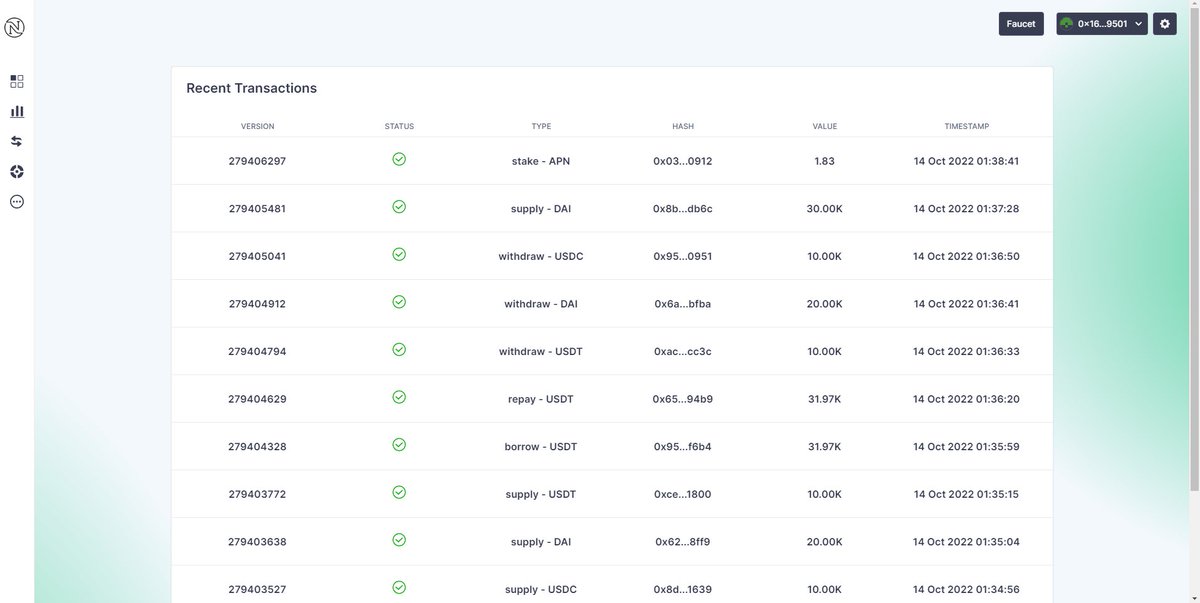The height and width of the screenshot is (603, 1200).
Task: Click the app logo in the sidebar
Action: [x=15, y=29]
